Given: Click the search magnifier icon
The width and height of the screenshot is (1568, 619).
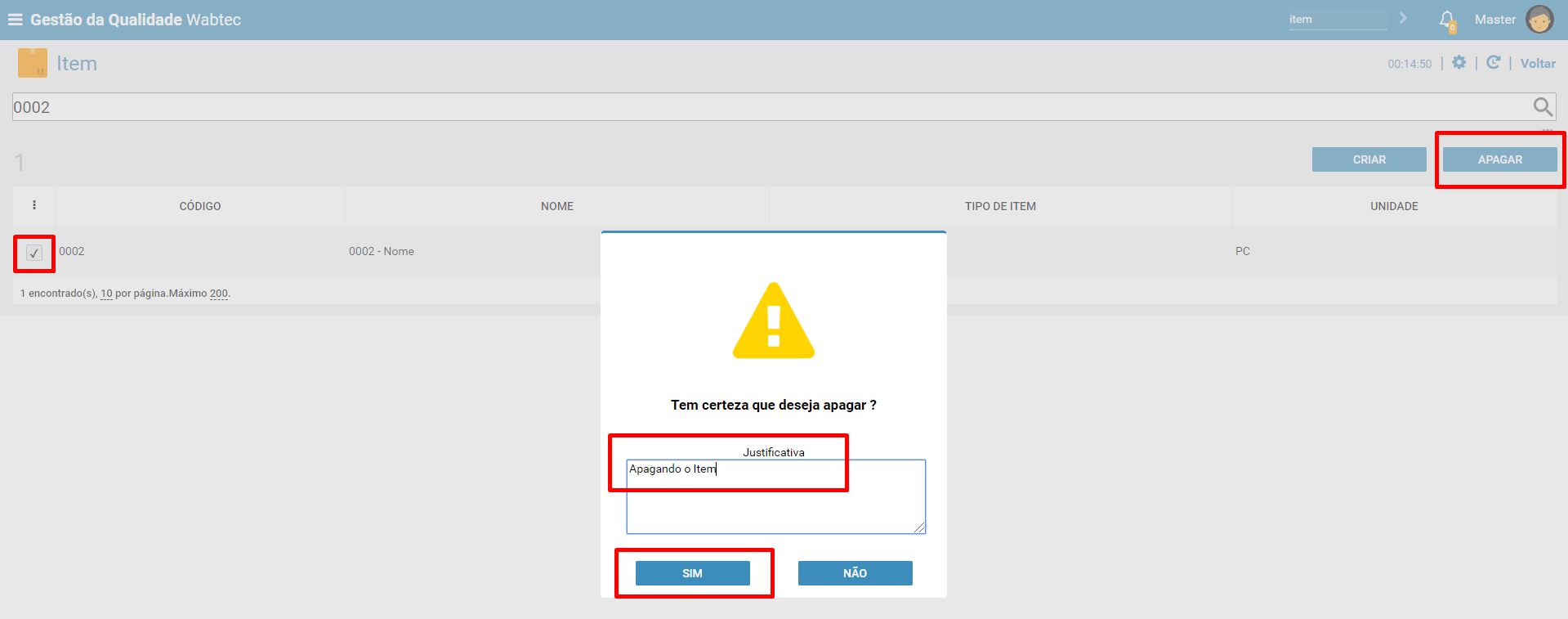Looking at the screenshot, I should click(x=1543, y=107).
